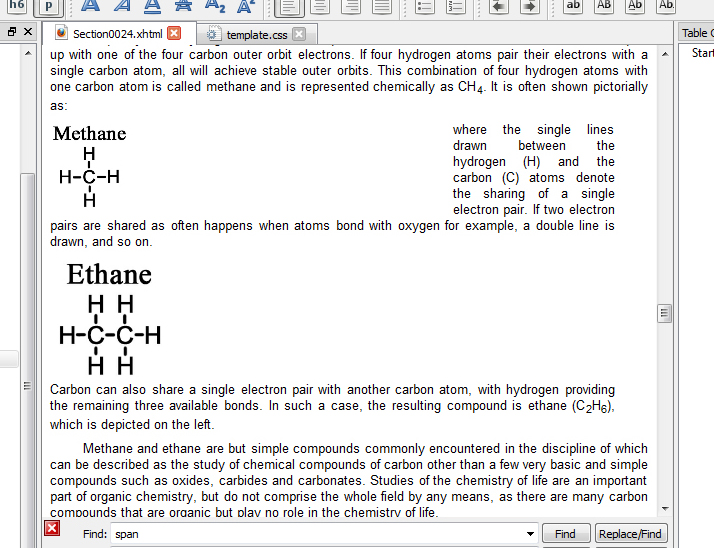Screen dimensions: 714x548
Task: Apply superscript formatting
Action: 246,6
